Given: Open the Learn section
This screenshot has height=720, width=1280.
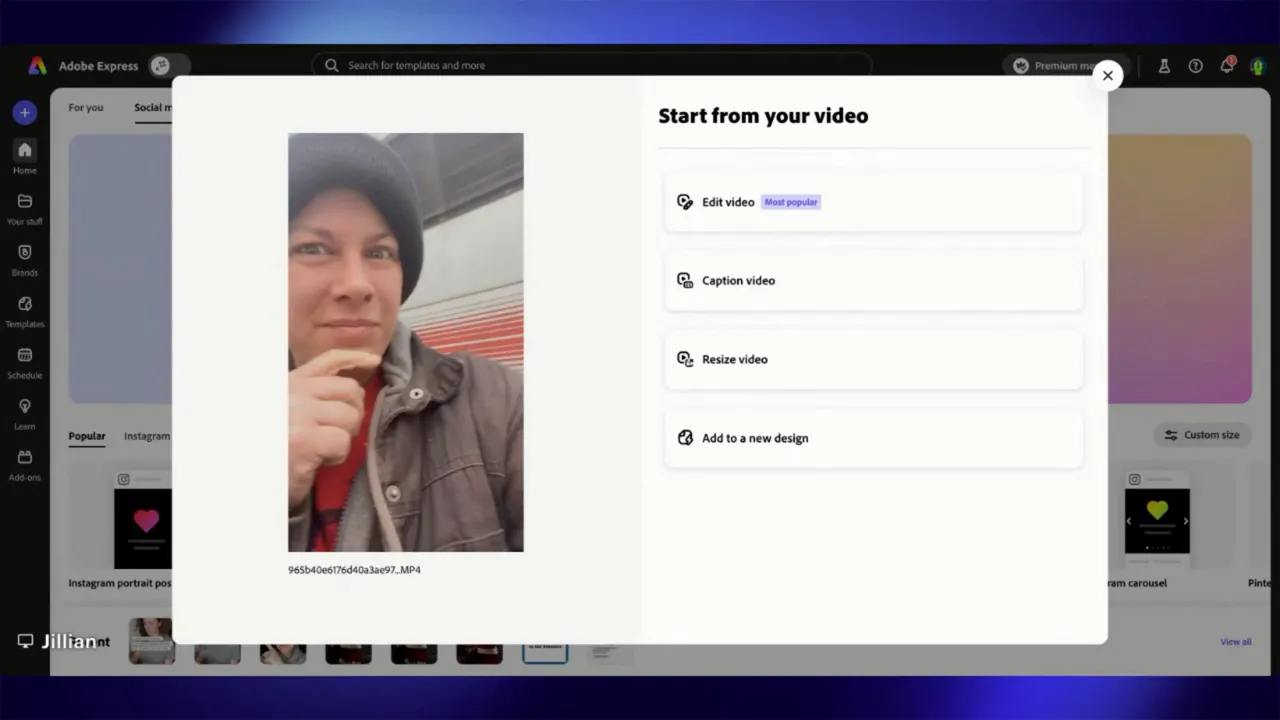Looking at the screenshot, I should 24,411.
